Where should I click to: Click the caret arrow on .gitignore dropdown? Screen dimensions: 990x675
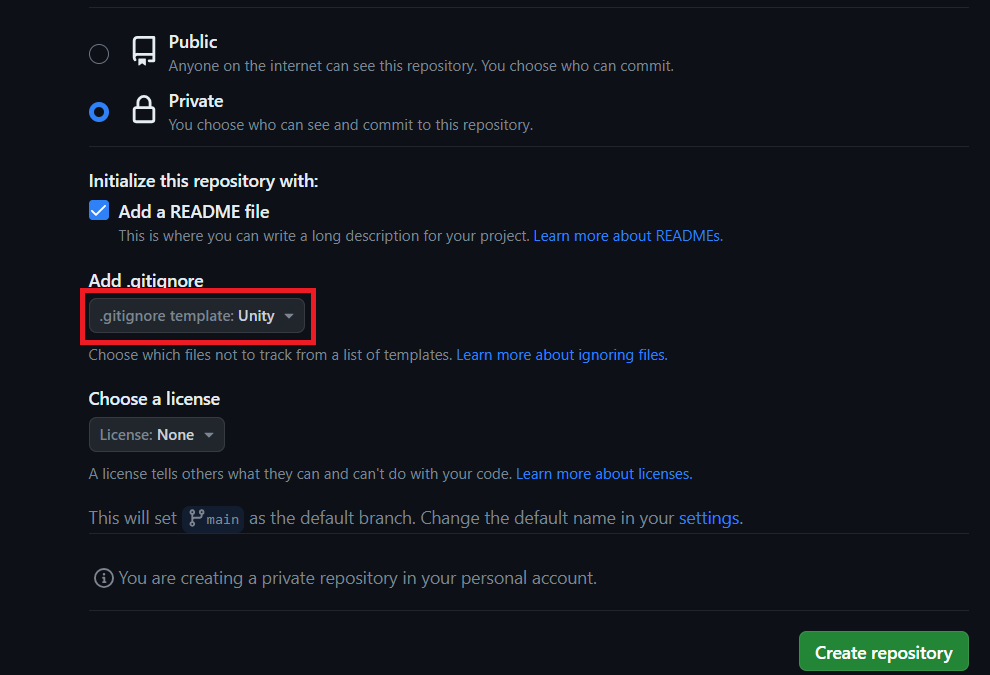point(289,316)
